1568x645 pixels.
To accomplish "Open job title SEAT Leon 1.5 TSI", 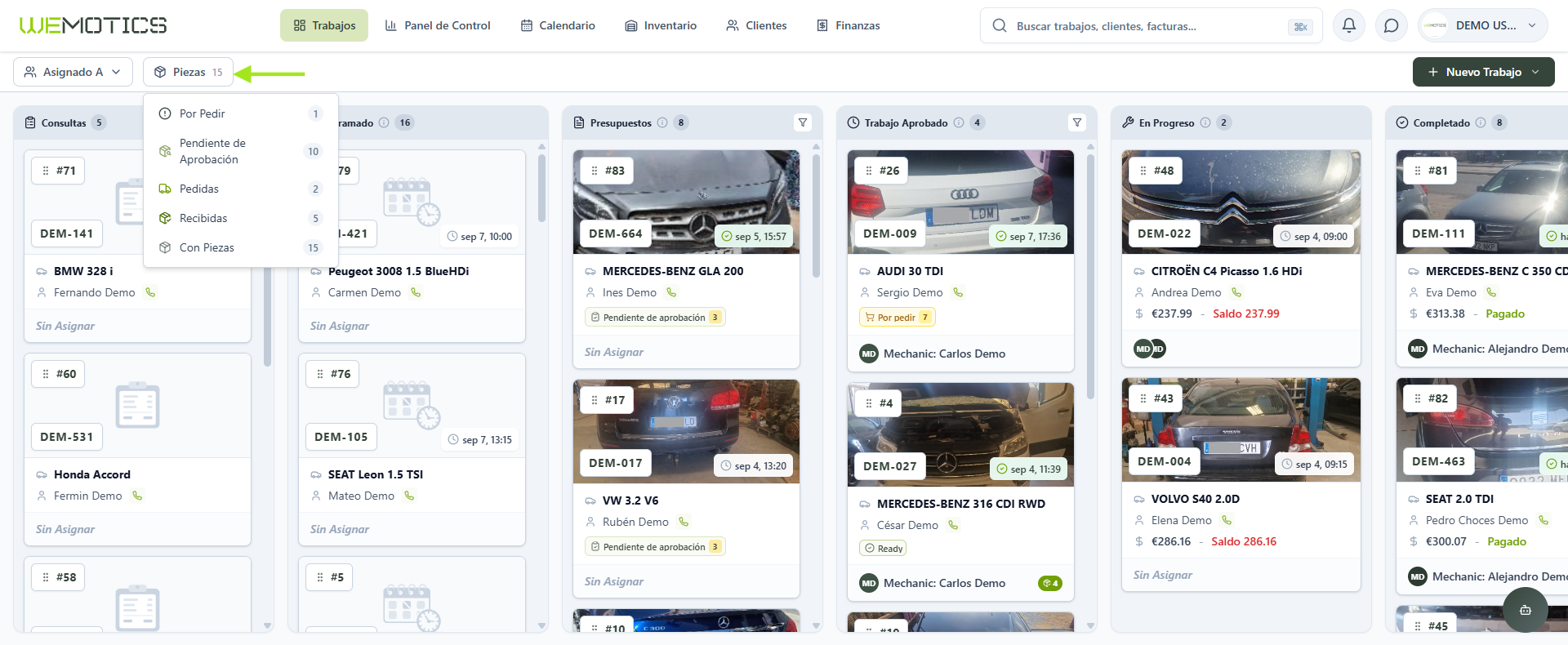I will pyautogui.click(x=376, y=474).
